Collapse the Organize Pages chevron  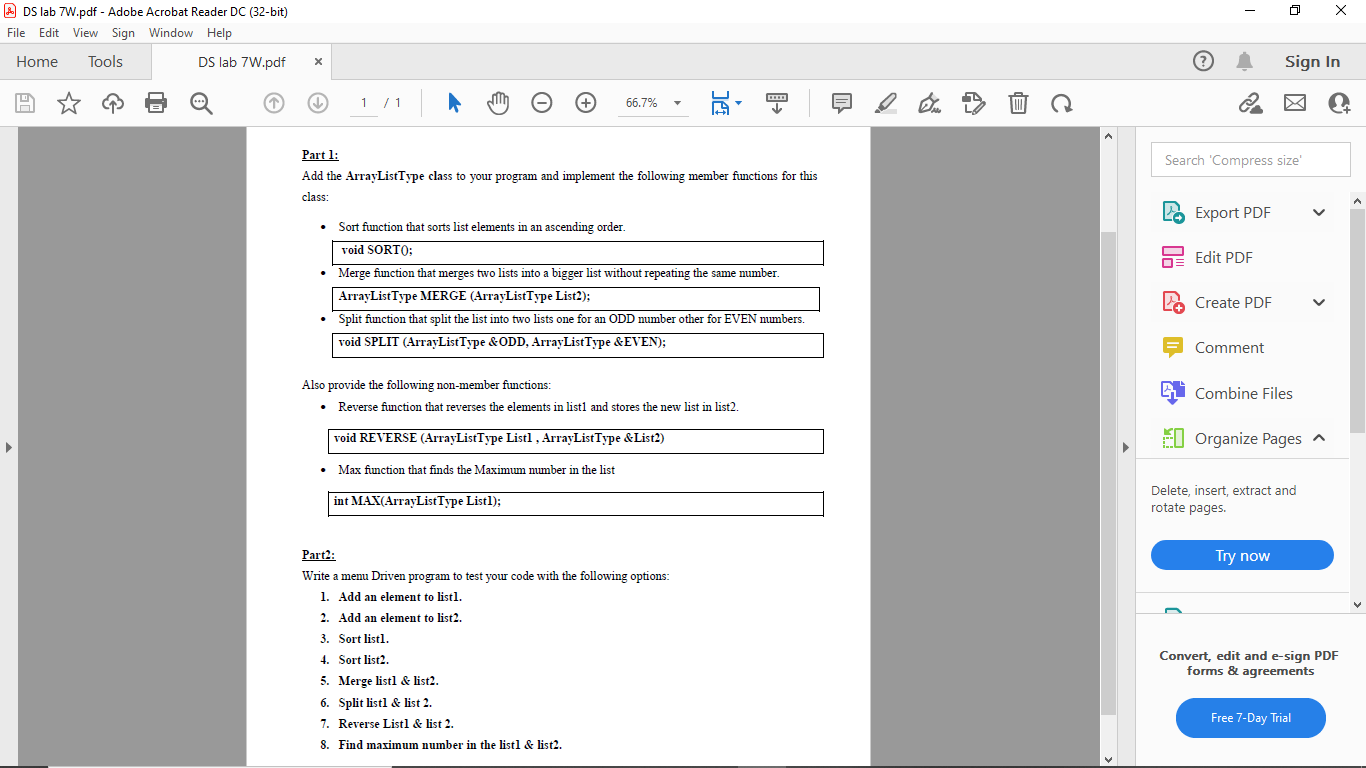1319,438
